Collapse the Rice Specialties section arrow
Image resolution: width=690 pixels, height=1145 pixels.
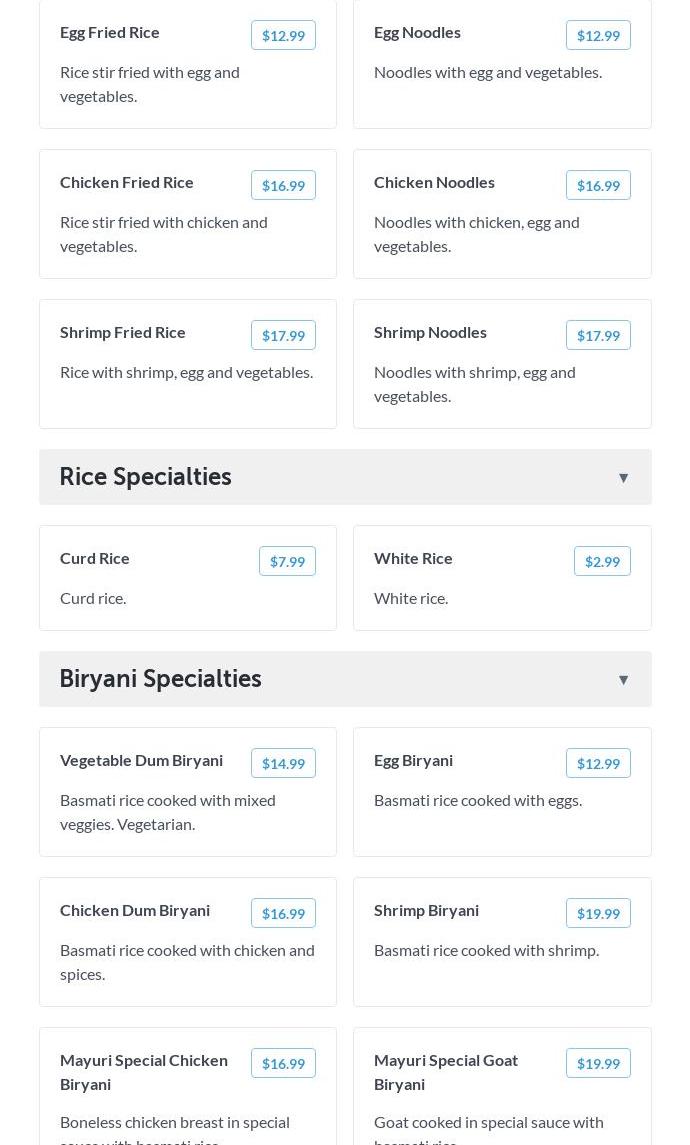point(623,478)
